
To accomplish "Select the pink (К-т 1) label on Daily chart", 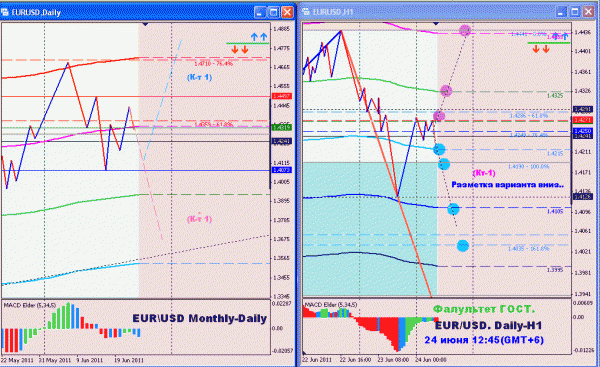I will pos(199,219).
